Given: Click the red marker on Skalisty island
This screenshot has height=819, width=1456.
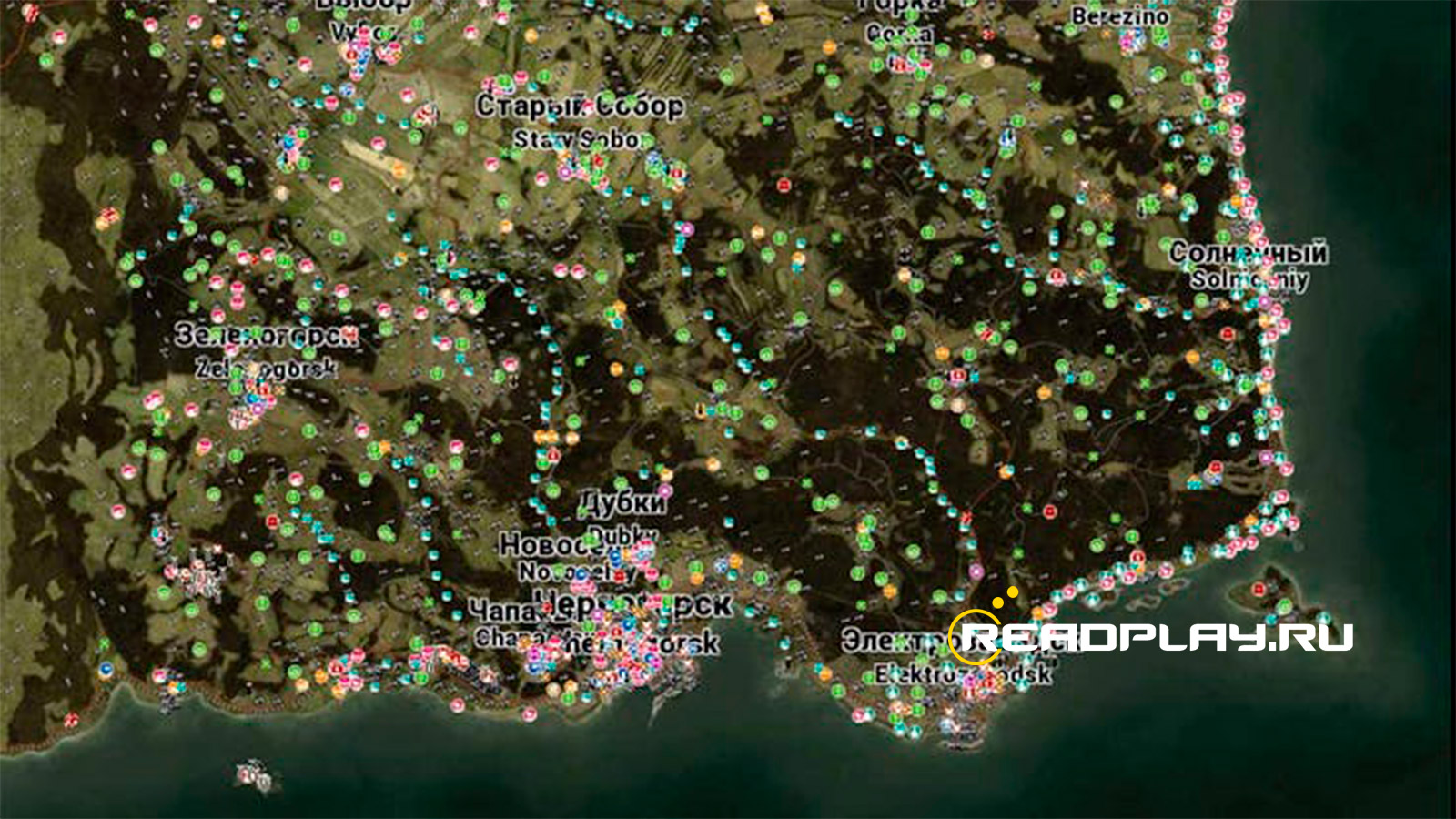Looking at the screenshot, I should tap(1259, 589).
